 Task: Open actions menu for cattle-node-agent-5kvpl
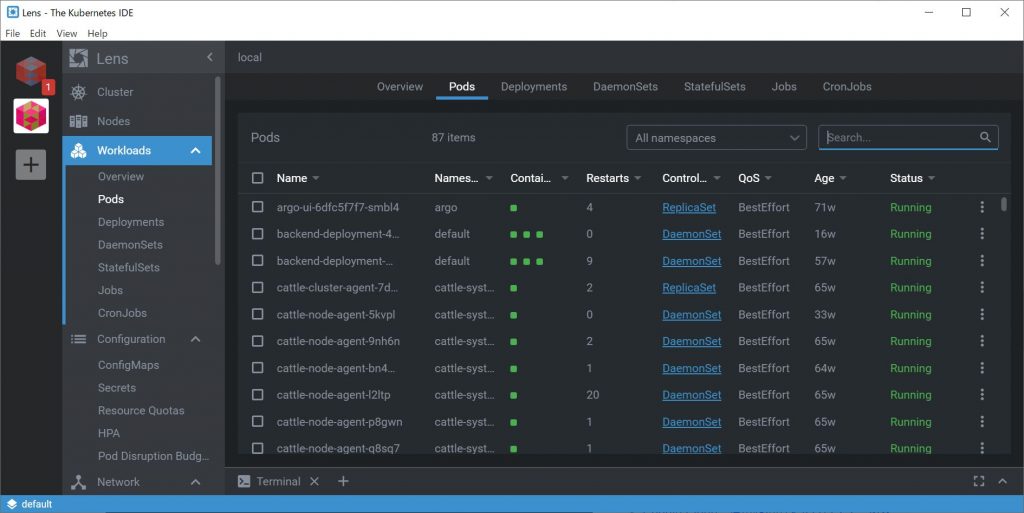982,314
